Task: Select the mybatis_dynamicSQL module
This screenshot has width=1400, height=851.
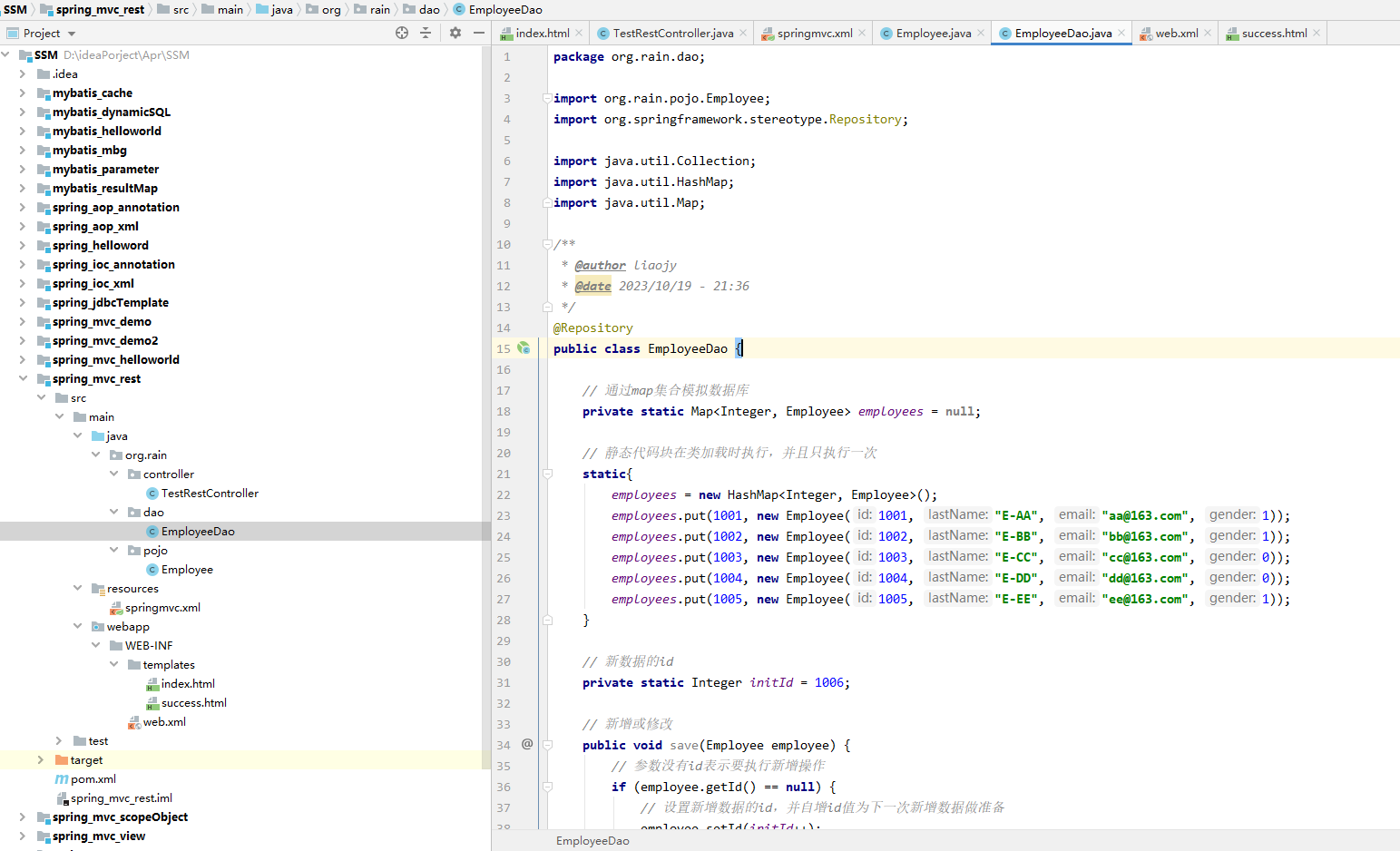Action: tap(112, 112)
